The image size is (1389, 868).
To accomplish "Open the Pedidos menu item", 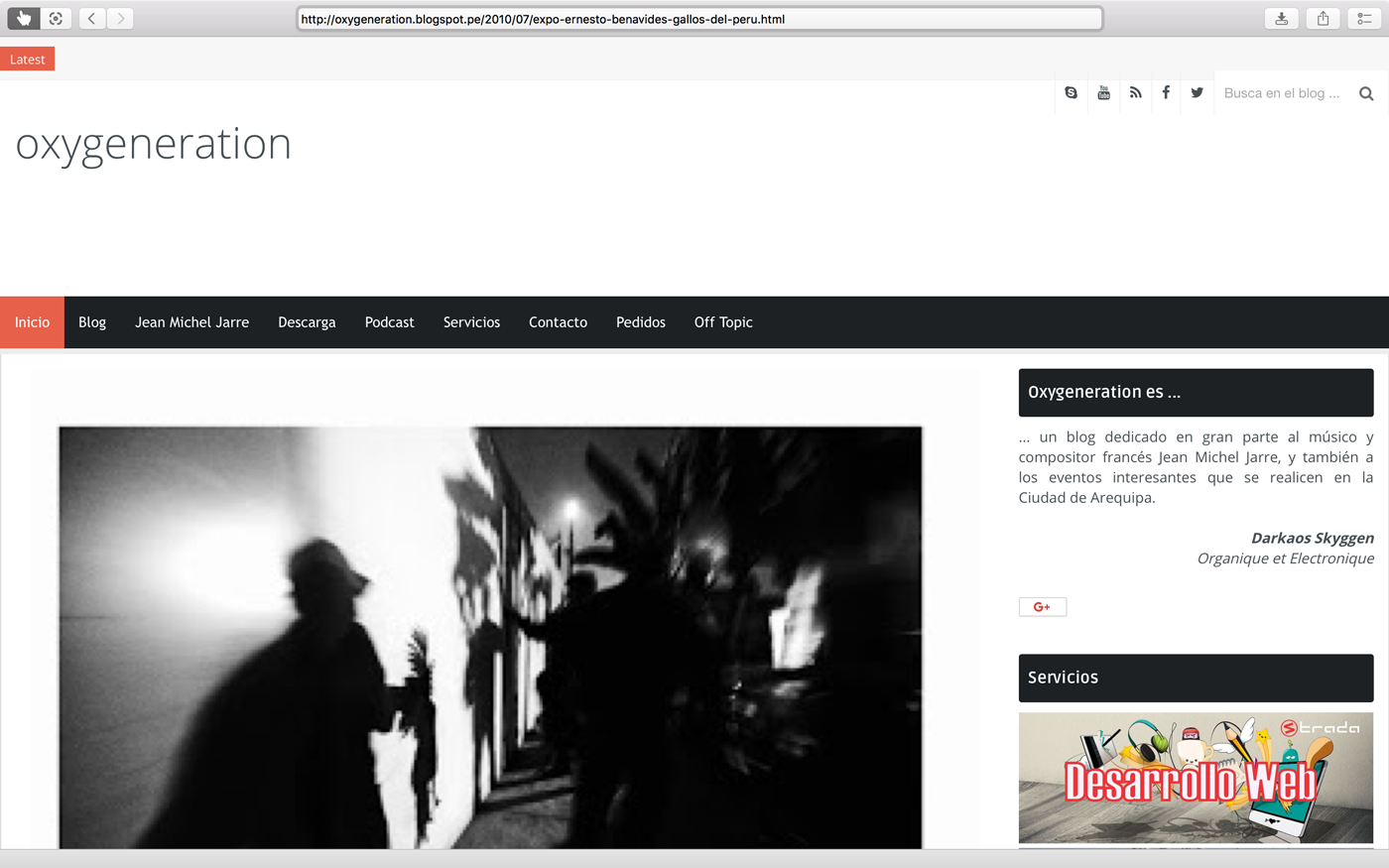I will tap(641, 322).
